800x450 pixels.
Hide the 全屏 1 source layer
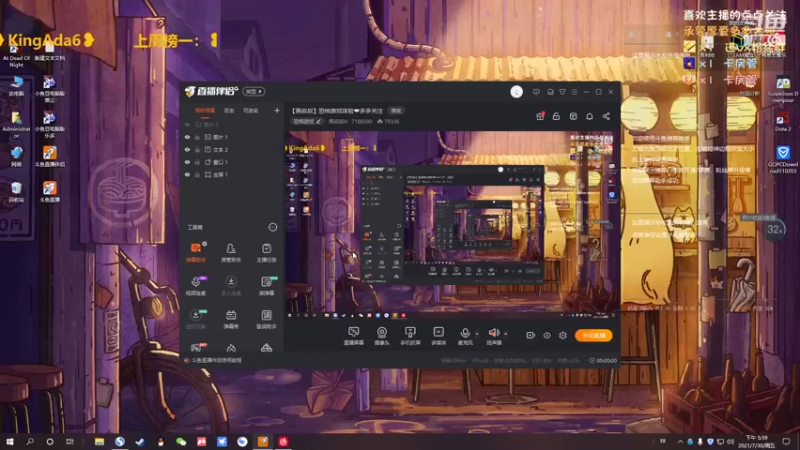[x=187, y=174]
